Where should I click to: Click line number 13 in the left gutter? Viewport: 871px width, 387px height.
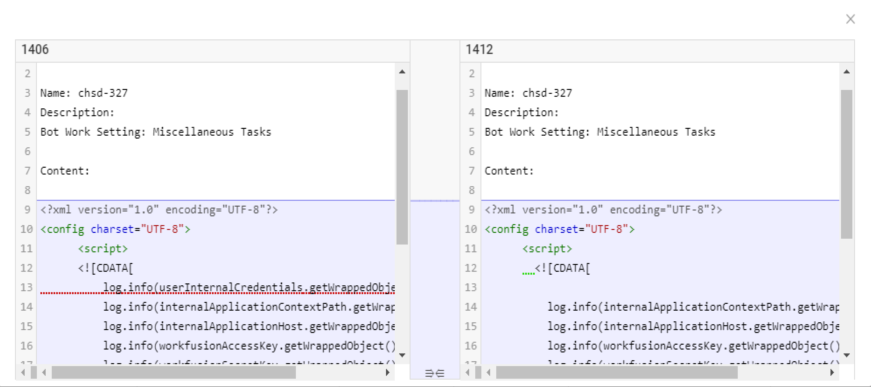[x=27, y=288]
